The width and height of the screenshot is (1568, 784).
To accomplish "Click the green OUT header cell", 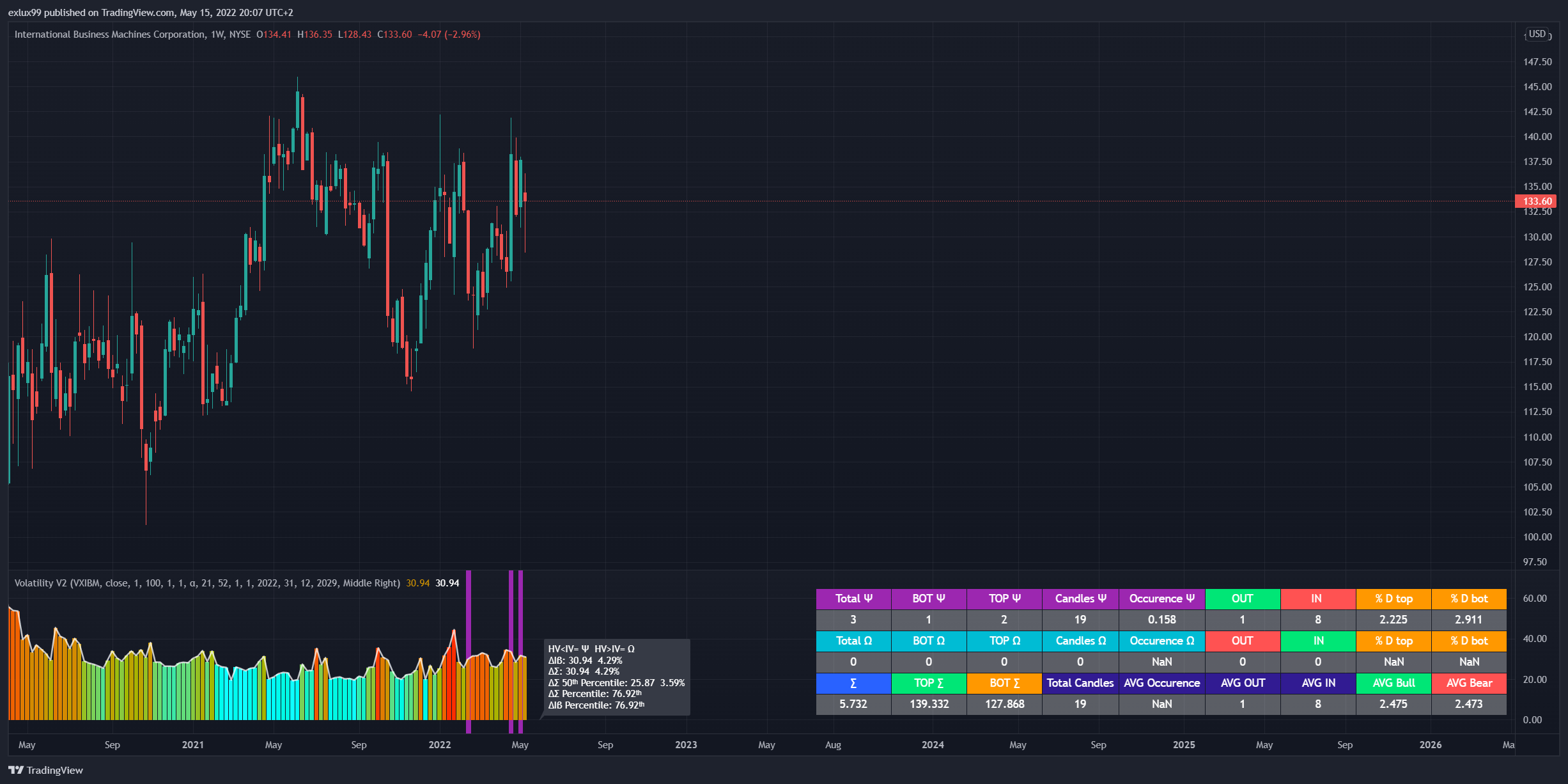I will pos(1243,599).
